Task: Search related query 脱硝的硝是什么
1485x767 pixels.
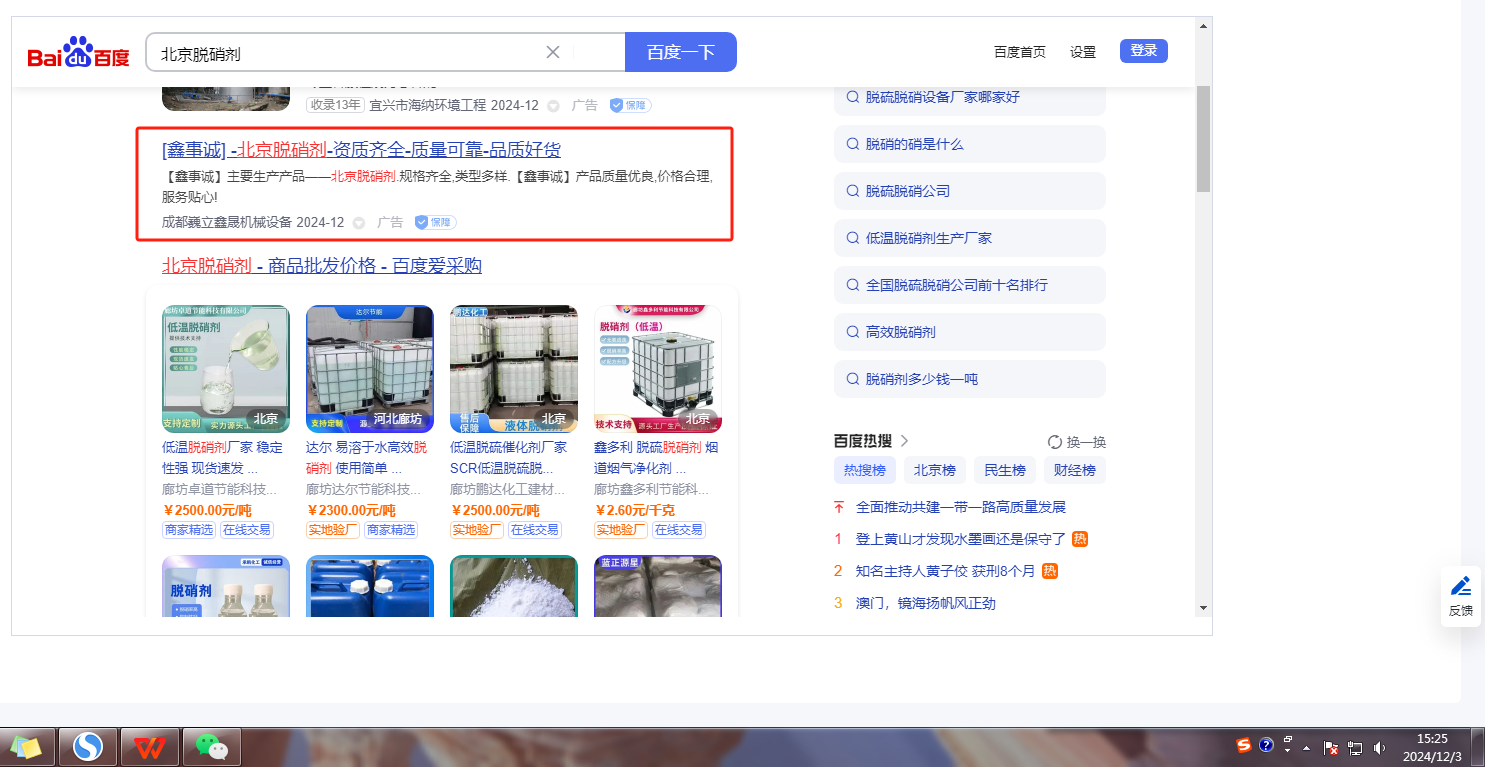Action: pos(970,144)
